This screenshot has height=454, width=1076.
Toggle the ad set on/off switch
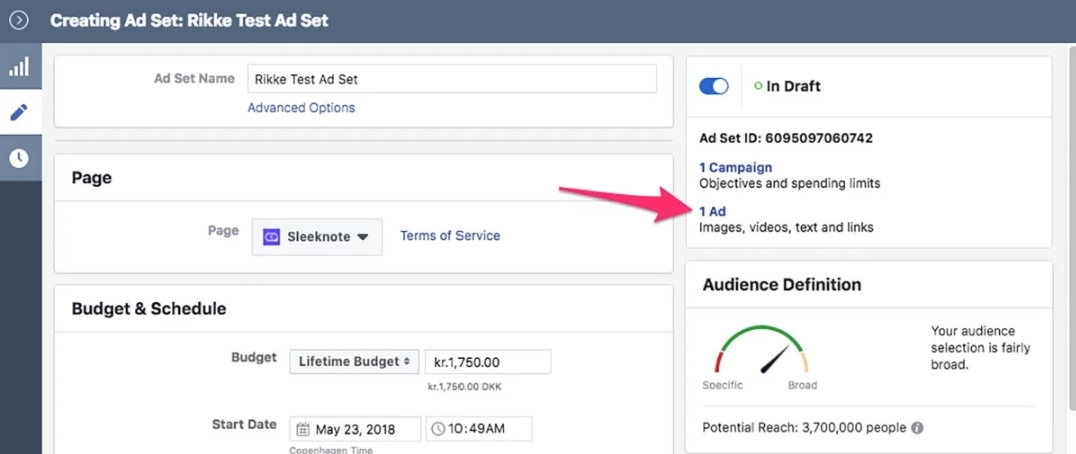pyautogui.click(x=714, y=86)
